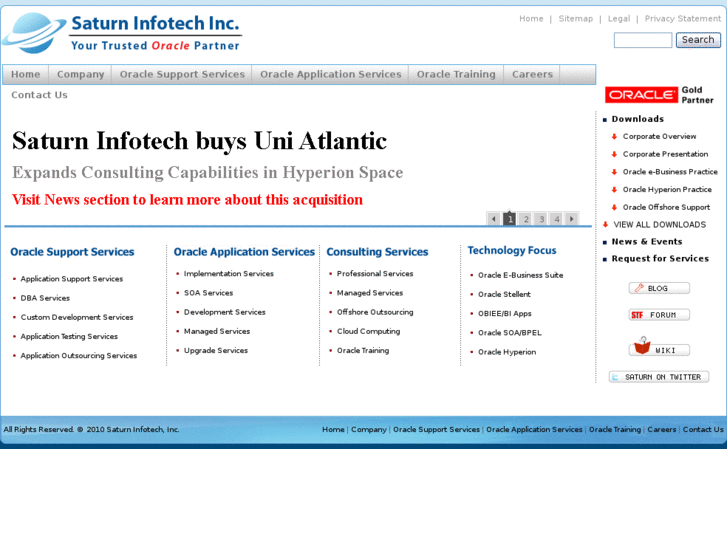
Task: Open Offshore Outsourcing link
Action: click(375, 312)
